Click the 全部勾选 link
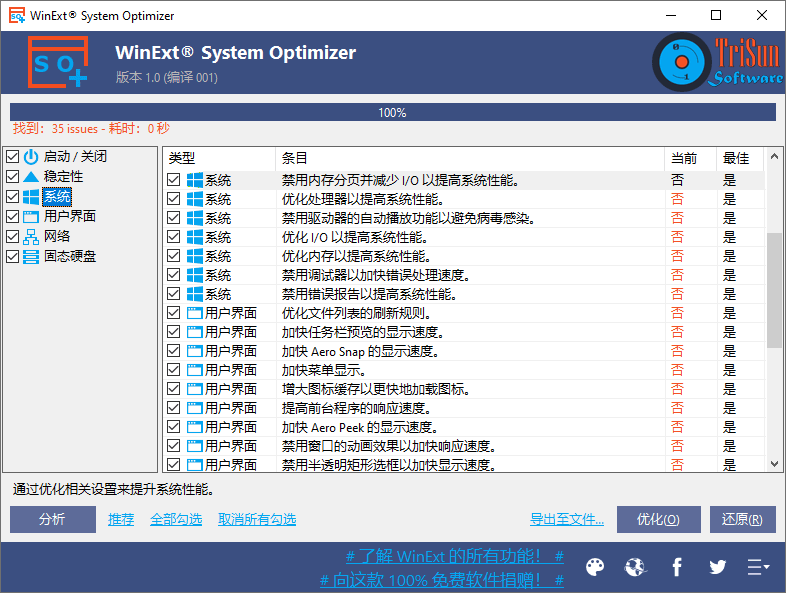This screenshot has height=593, width=786. [176, 519]
